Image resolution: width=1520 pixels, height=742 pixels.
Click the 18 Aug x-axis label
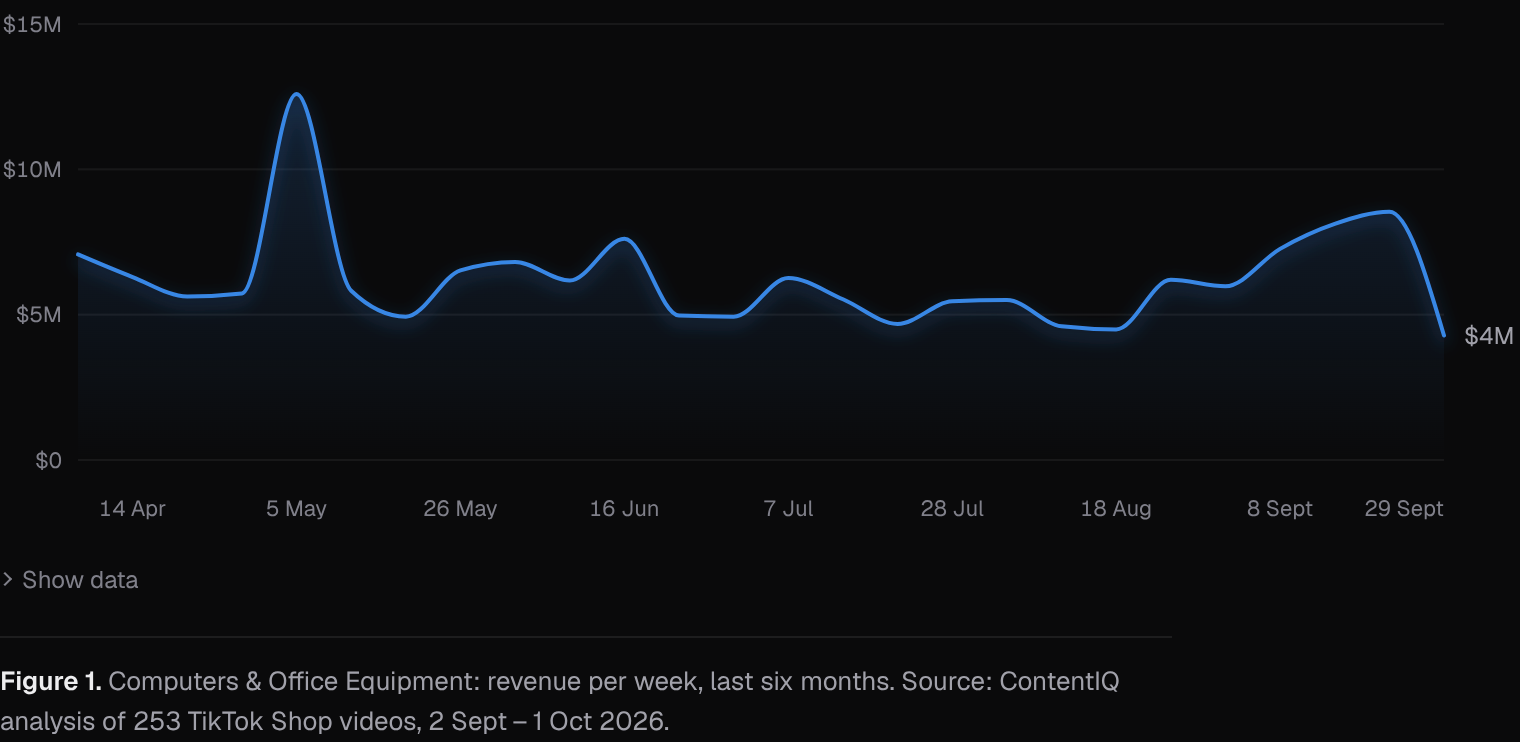(x=1116, y=509)
